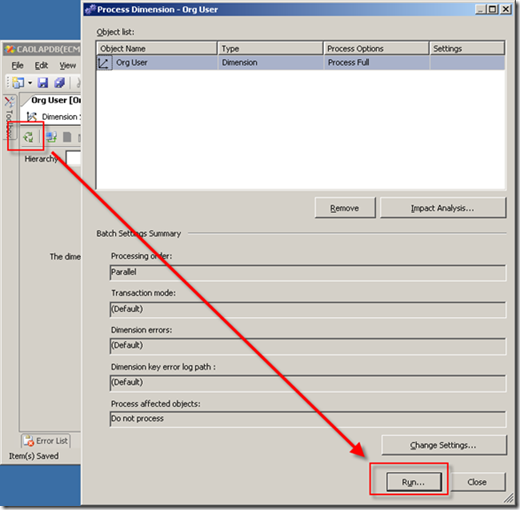
Task: Click the gray document icon in dimension toolbar
Action: click(67, 137)
